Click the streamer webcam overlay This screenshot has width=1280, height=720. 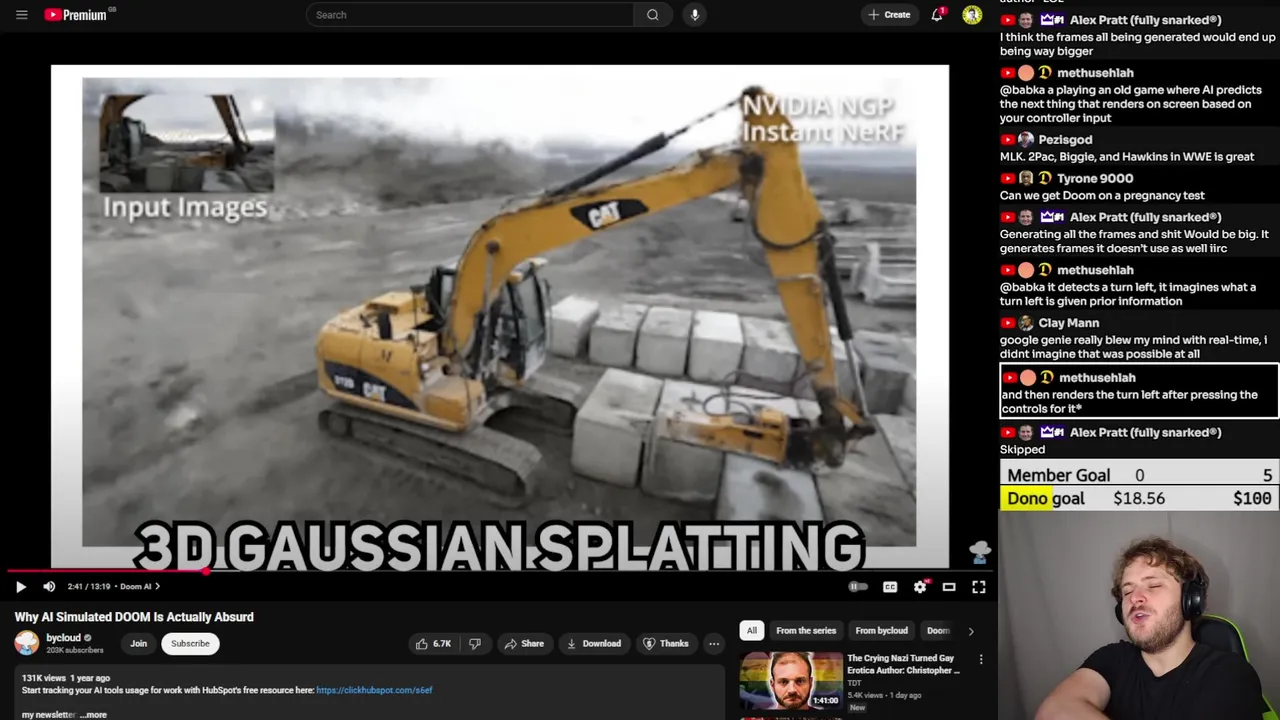(1139, 616)
